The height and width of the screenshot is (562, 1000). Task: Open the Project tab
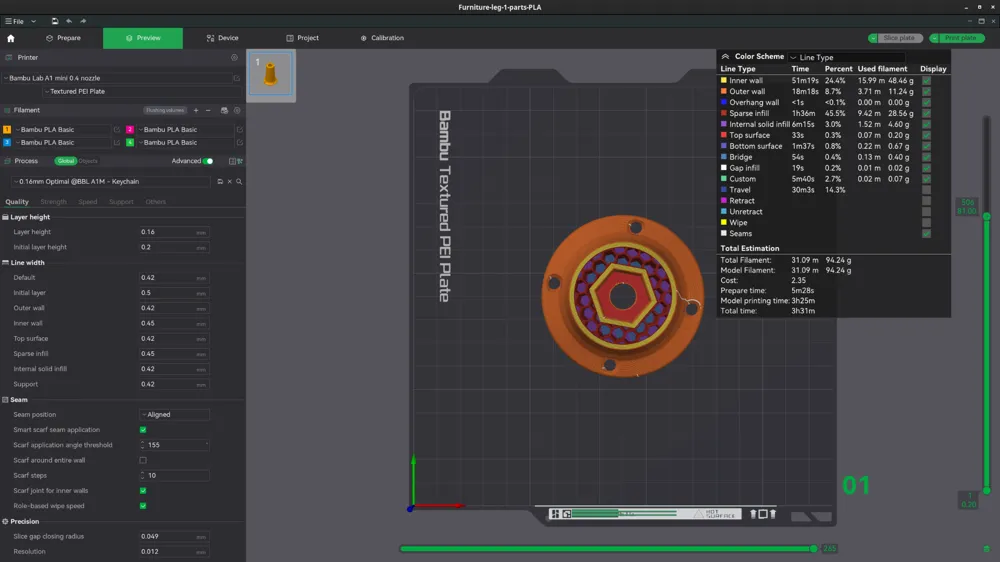coord(302,38)
